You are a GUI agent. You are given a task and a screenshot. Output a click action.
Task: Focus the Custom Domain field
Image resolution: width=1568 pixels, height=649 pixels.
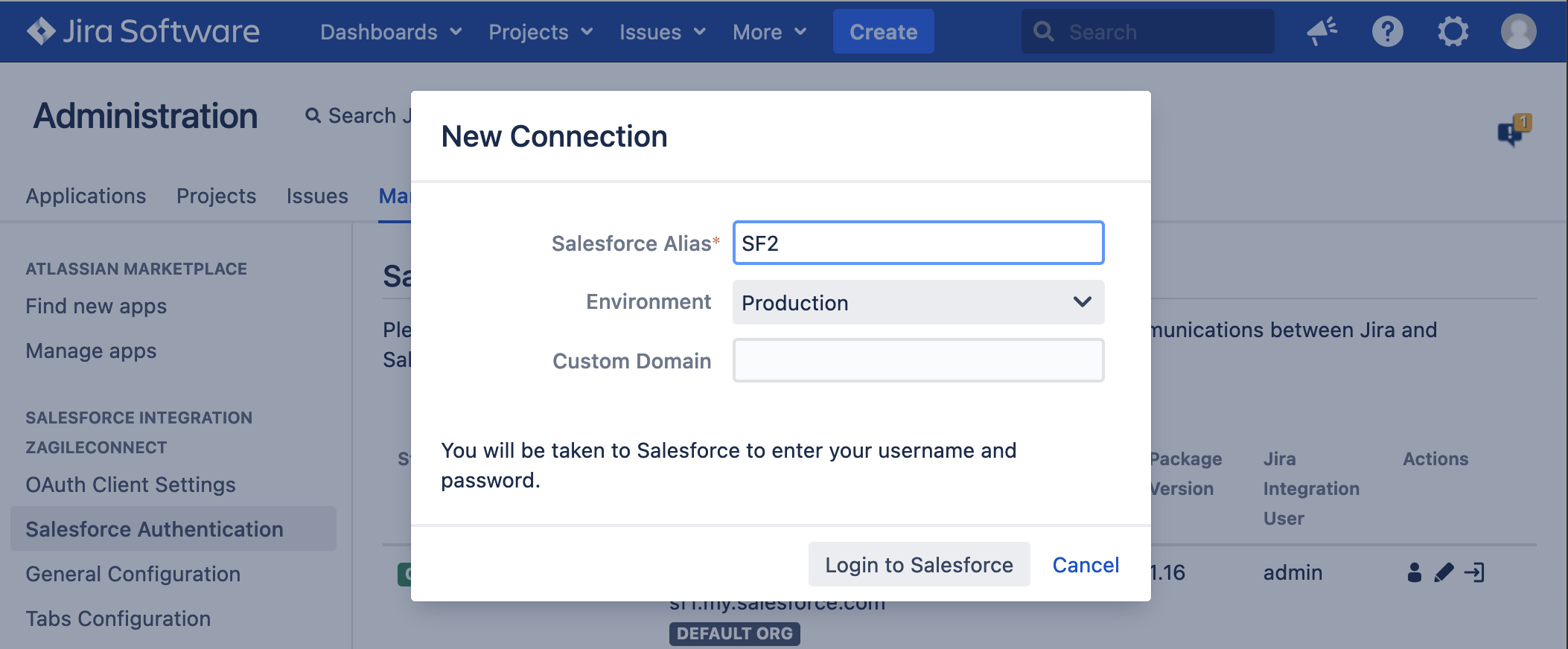point(918,361)
